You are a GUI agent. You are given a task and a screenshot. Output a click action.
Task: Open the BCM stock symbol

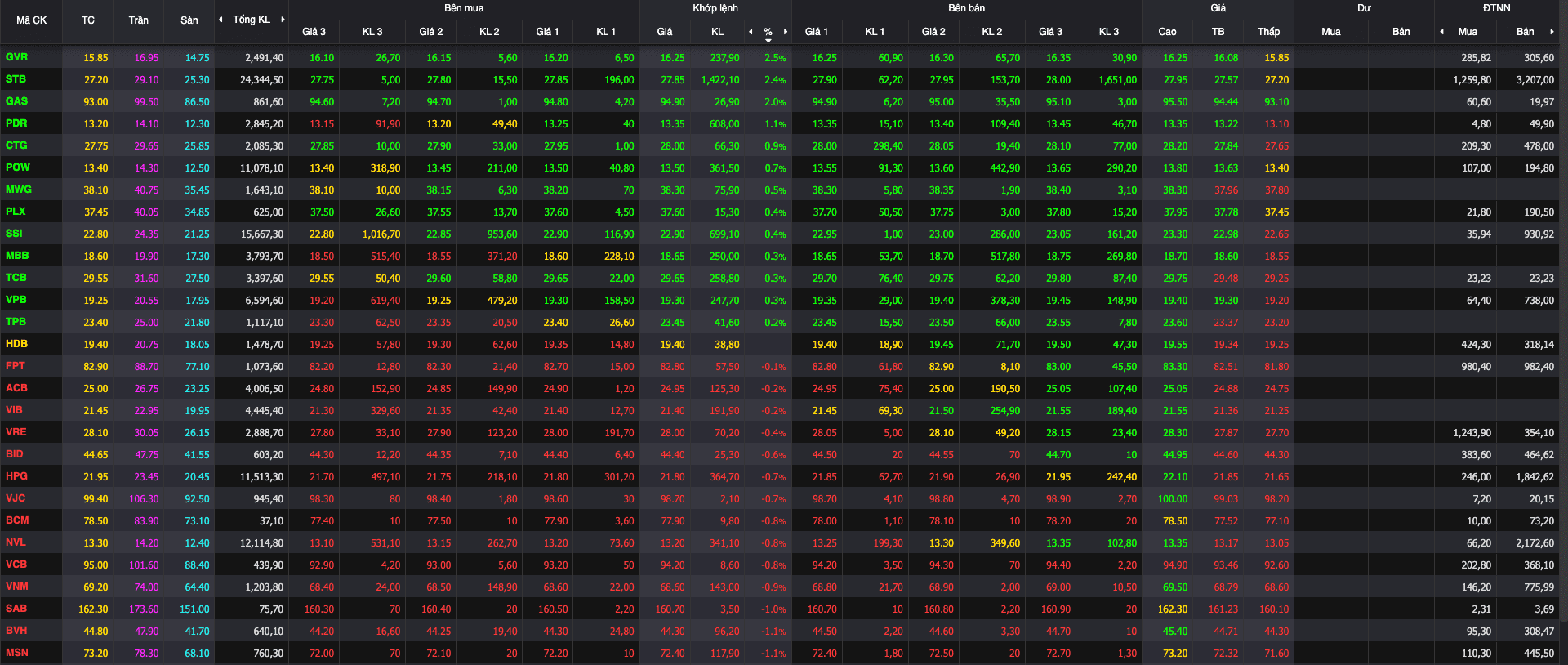tap(17, 520)
